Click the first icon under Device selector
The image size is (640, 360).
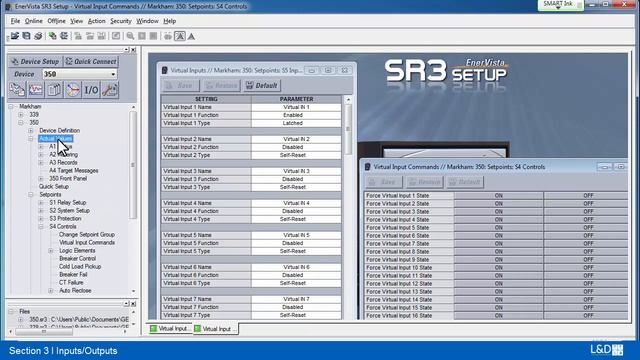click(x=17, y=89)
